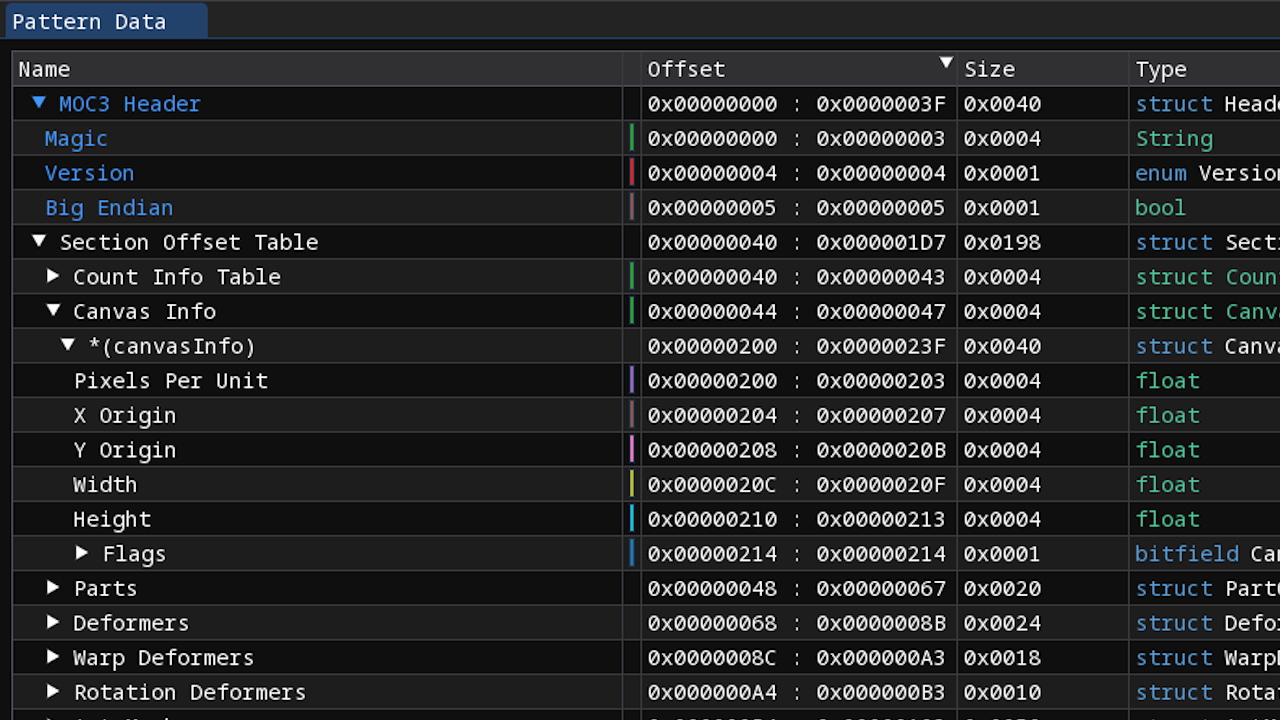The width and height of the screenshot is (1280, 720).
Task: Collapse the Canvas Info node arrow
Action: [x=53, y=311]
